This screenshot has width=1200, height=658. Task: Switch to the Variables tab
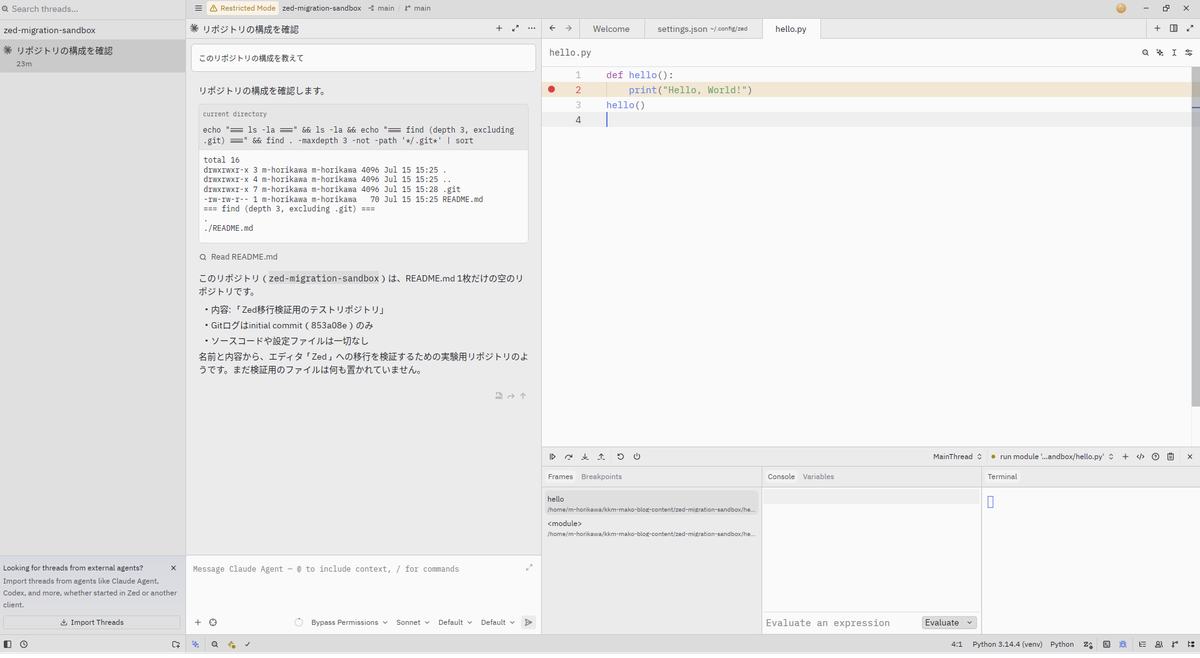point(818,476)
